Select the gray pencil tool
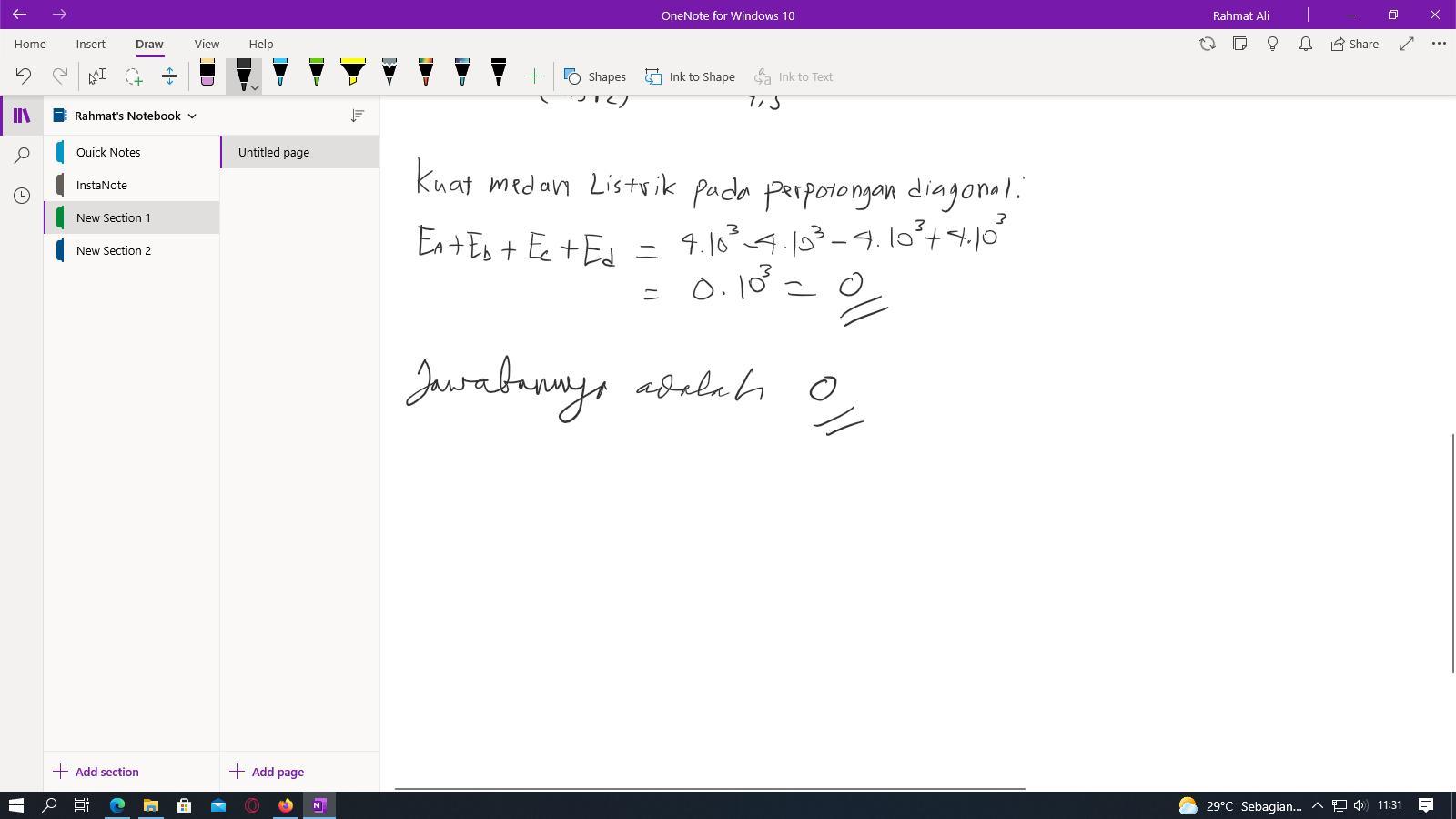Image resolution: width=1456 pixels, height=819 pixels. point(389,73)
